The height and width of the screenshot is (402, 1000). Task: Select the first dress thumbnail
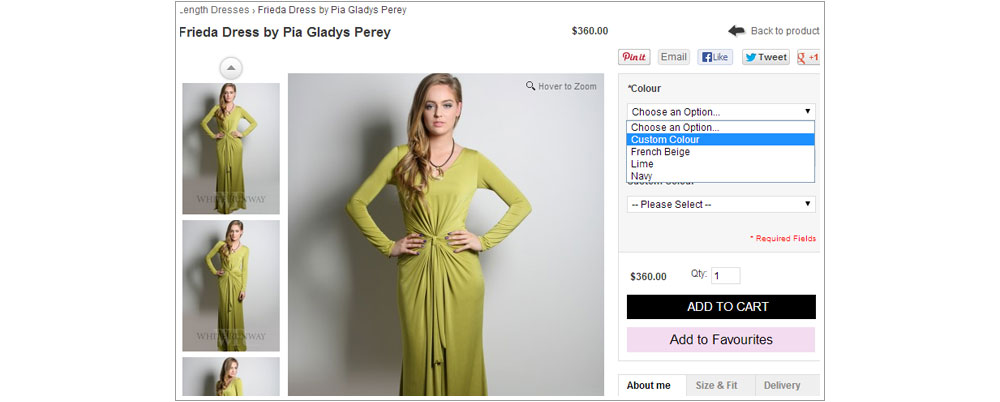231,148
